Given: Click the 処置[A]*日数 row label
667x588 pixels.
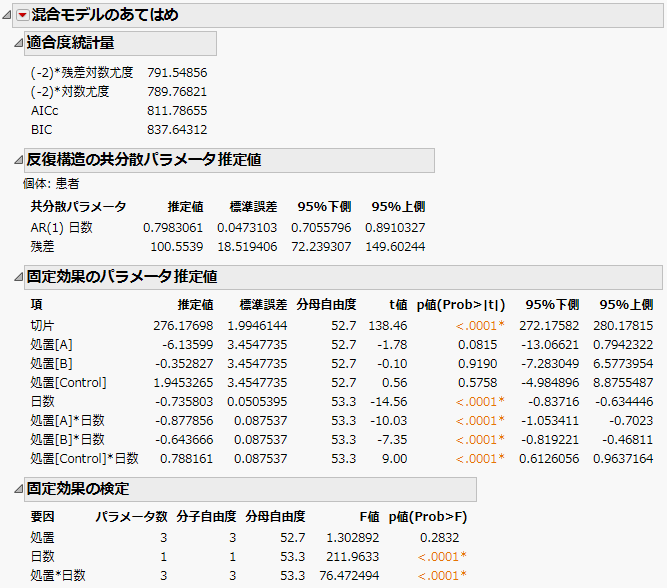Looking at the screenshot, I should coord(67,421).
